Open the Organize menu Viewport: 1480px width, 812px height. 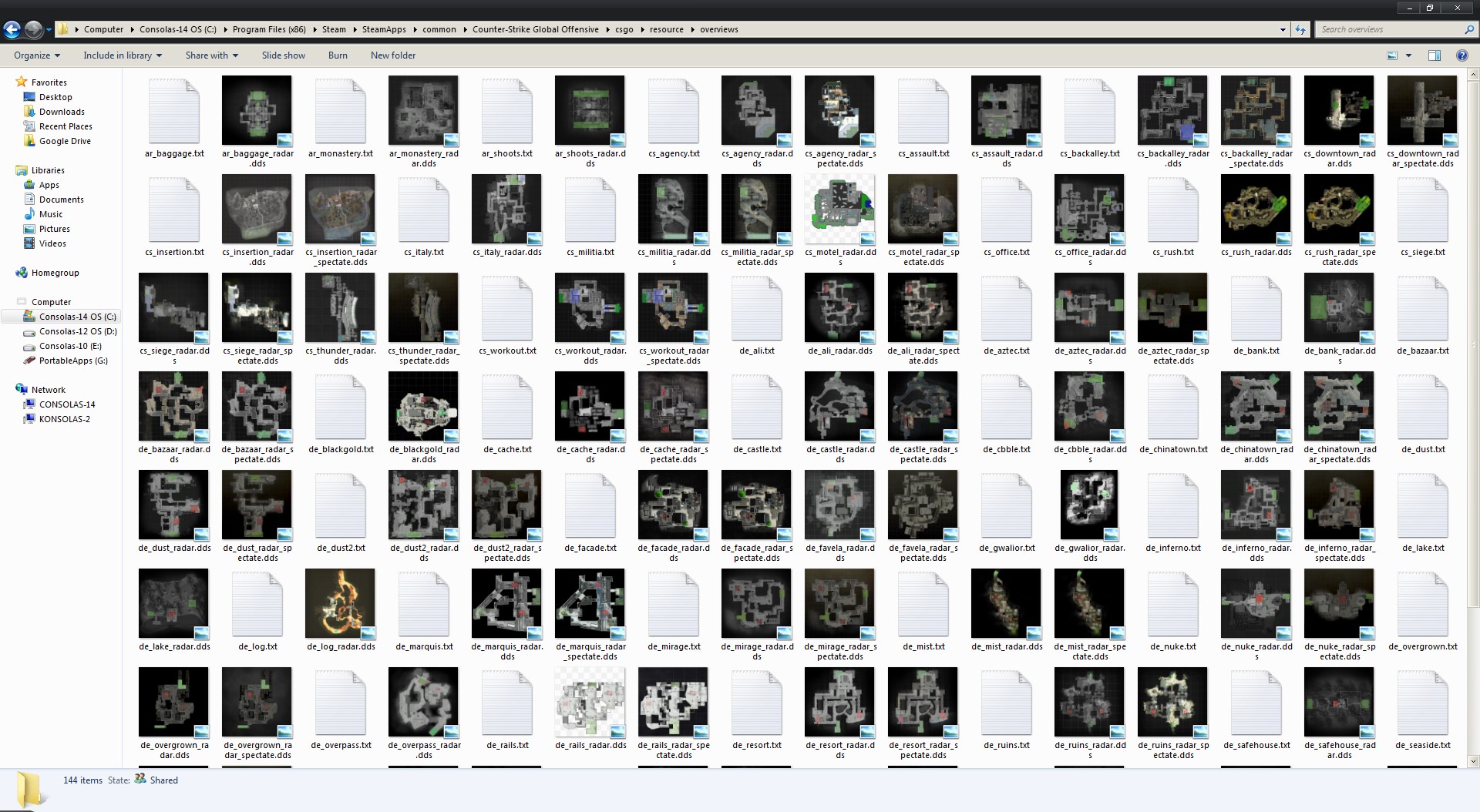37,55
